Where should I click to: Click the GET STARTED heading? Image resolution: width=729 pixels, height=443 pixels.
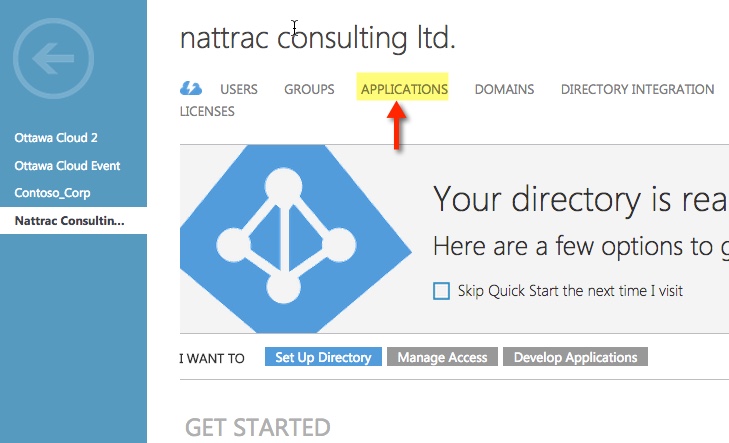(x=258, y=427)
